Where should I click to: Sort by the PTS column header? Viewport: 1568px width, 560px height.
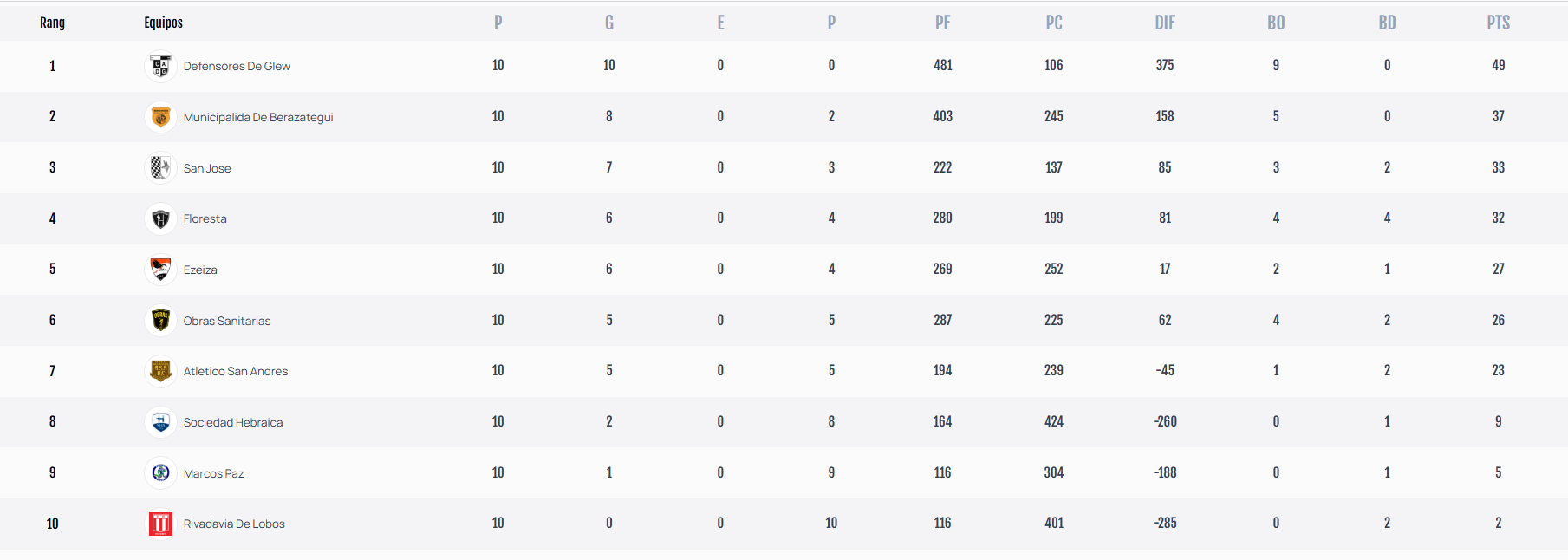click(1498, 23)
